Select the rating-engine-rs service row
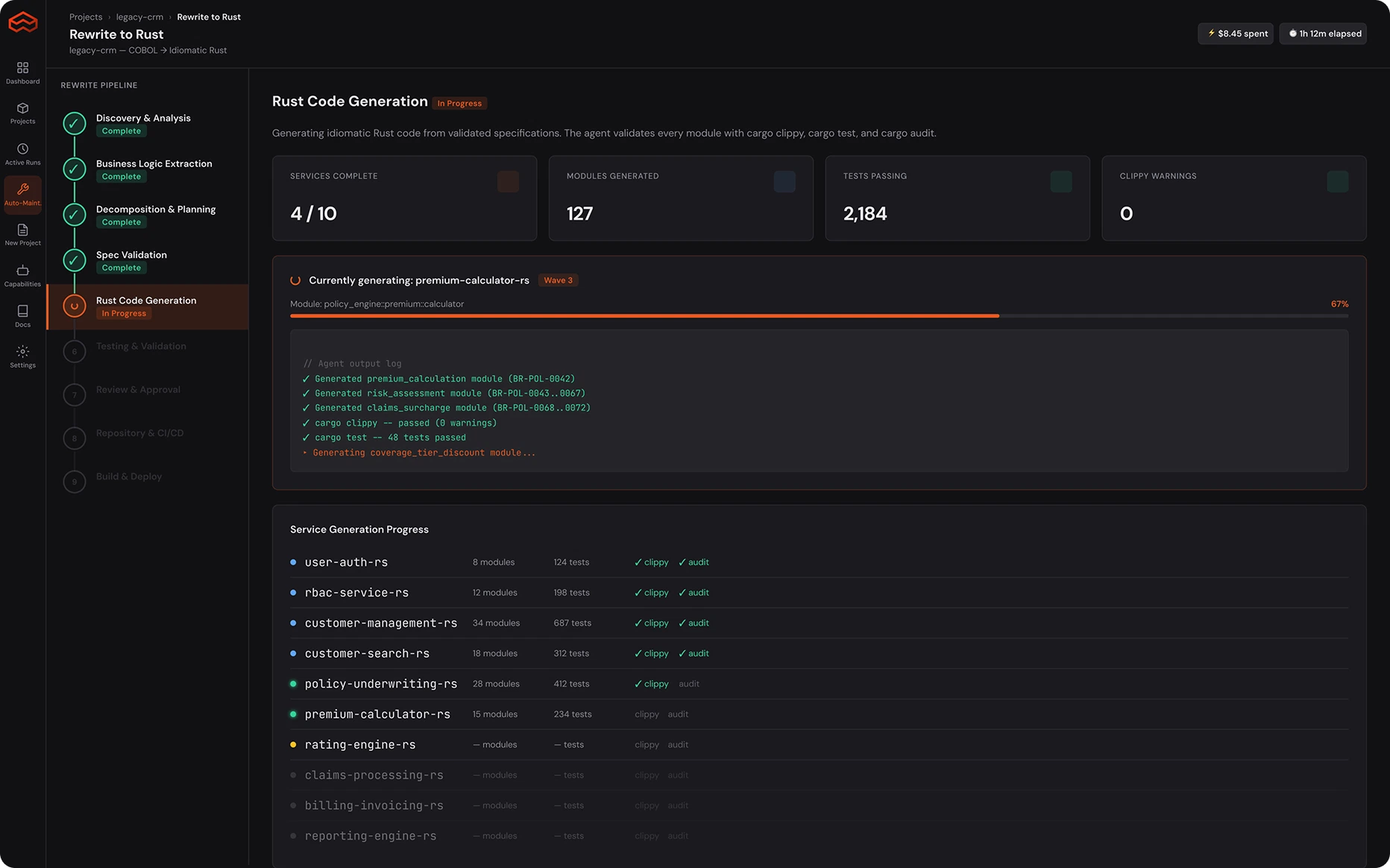The width and height of the screenshot is (1390, 868). click(819, 745)
